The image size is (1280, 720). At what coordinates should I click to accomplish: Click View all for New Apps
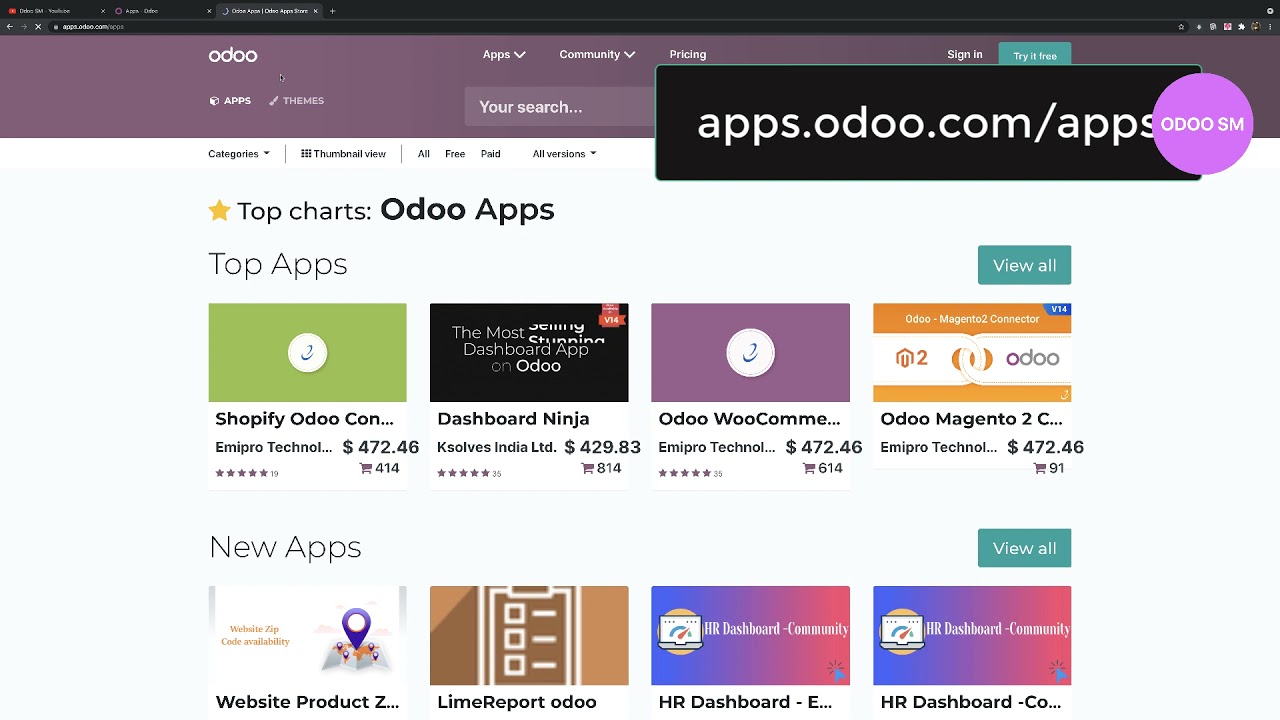[1024, 548]
